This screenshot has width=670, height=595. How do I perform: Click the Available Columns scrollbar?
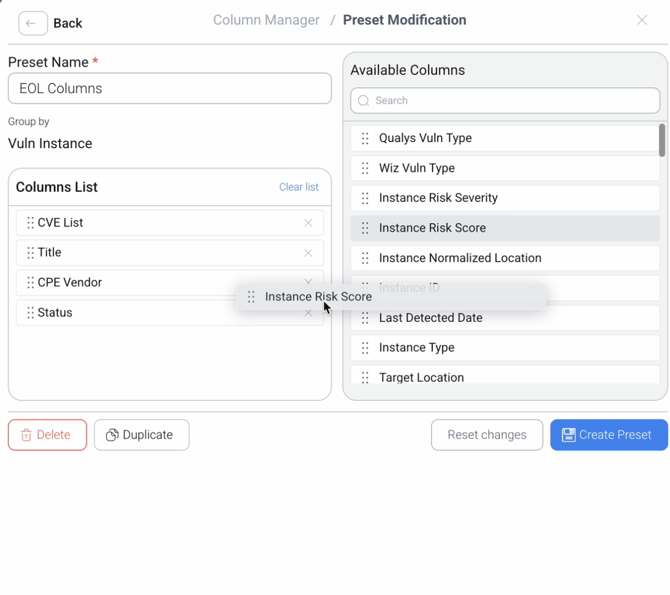click(661, 141)
